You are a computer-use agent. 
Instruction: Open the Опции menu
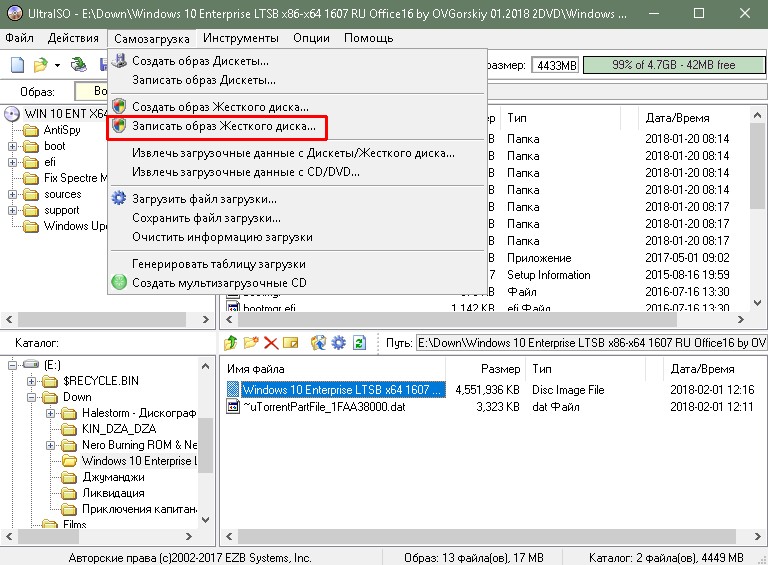[311, 38]
